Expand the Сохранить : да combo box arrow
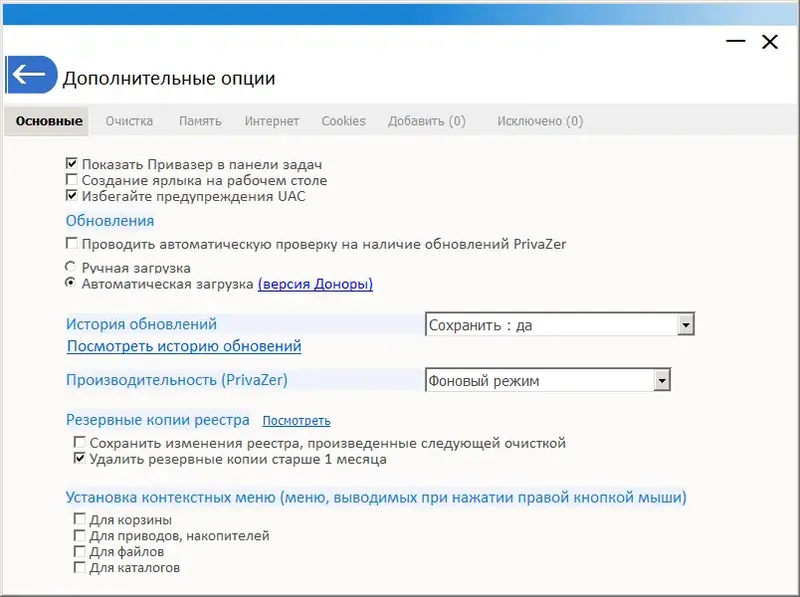The height and width of the screenshot is (597, 800). tap(688, 324)
